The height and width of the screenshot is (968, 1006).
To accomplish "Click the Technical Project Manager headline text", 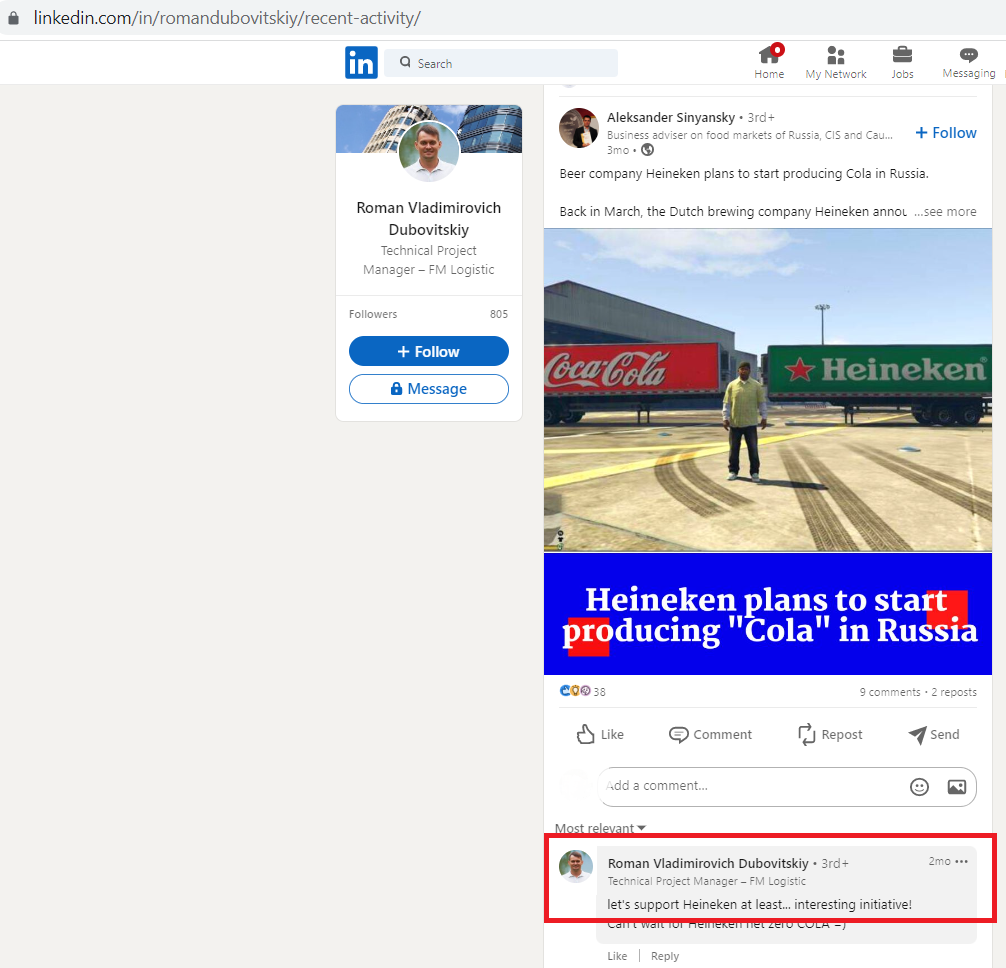I will 429,260.
